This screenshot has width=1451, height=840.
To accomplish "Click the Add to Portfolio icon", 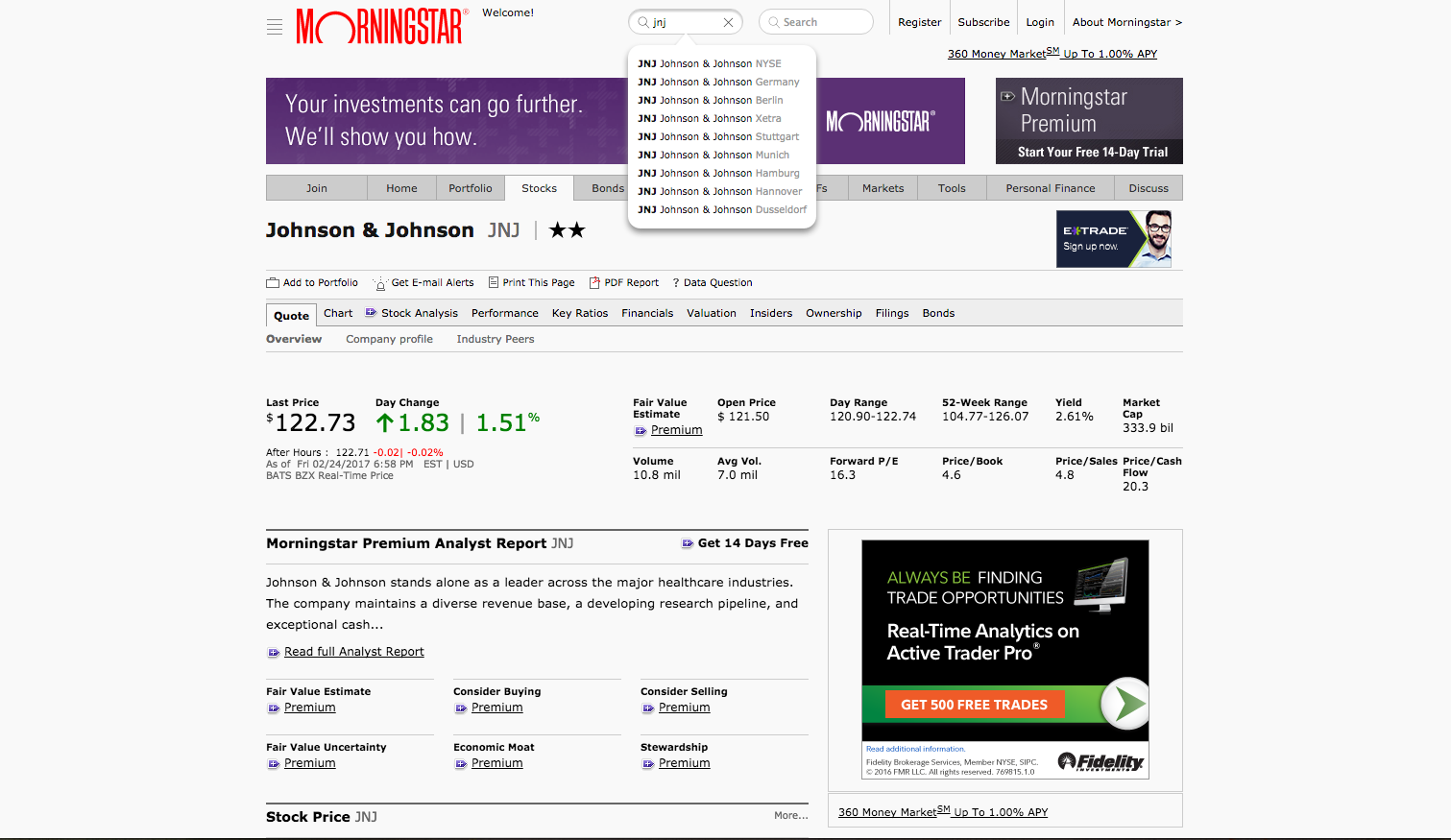I will tap(273, 282).
